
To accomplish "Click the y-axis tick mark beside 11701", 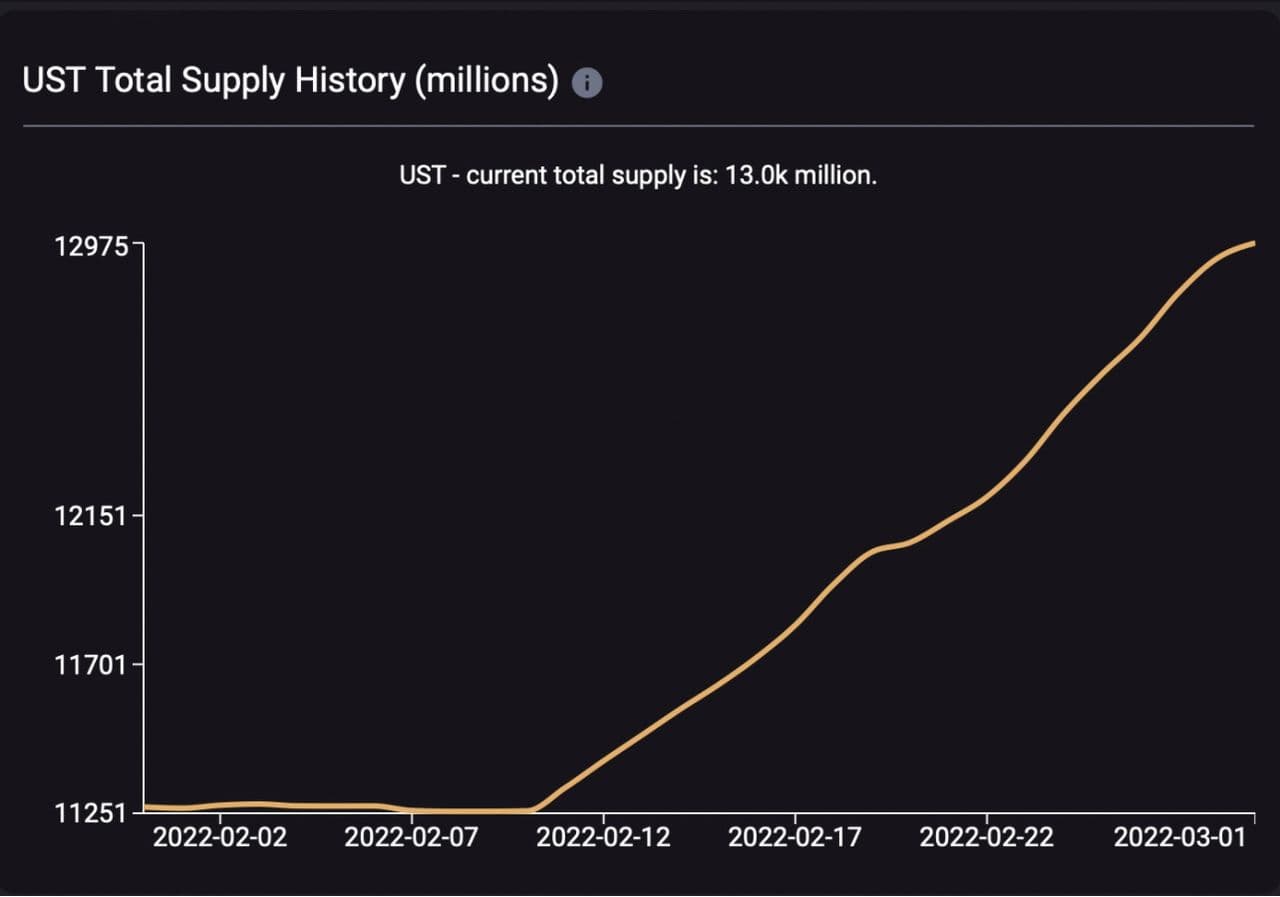I will [139, 663].
